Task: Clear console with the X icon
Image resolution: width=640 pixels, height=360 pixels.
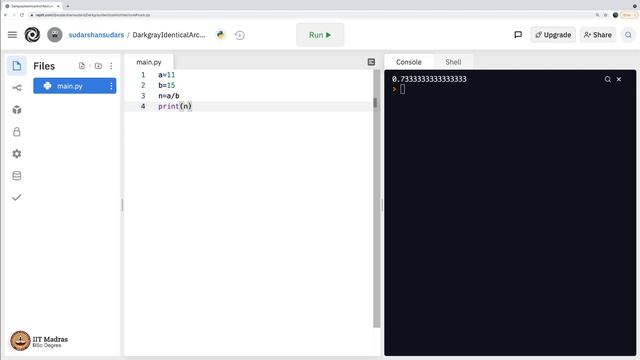Action: (619, 79)
